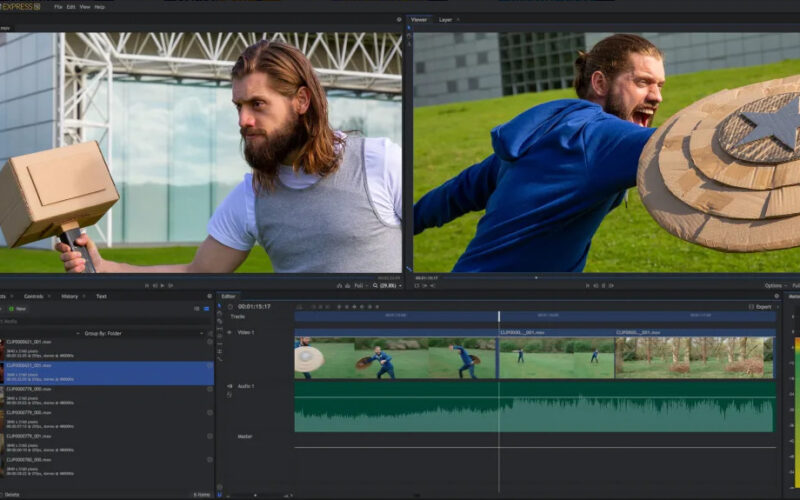800x500 pixels.
Task: Open the Trimmer zoom percentage dropdown
Action: (387, 286)
